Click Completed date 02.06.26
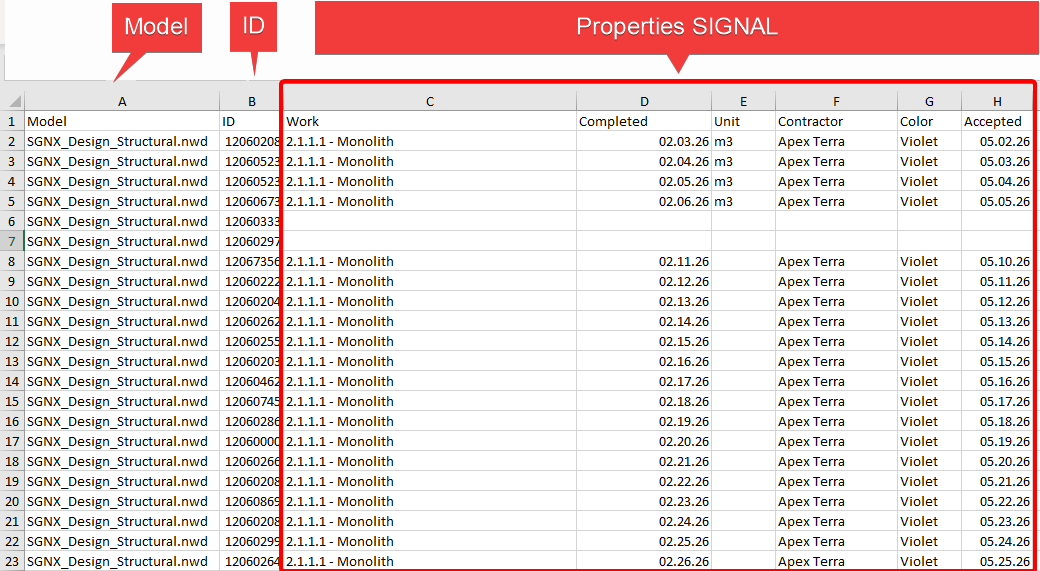This screenshot has height=571, width=1040. (x=644, y=201)
